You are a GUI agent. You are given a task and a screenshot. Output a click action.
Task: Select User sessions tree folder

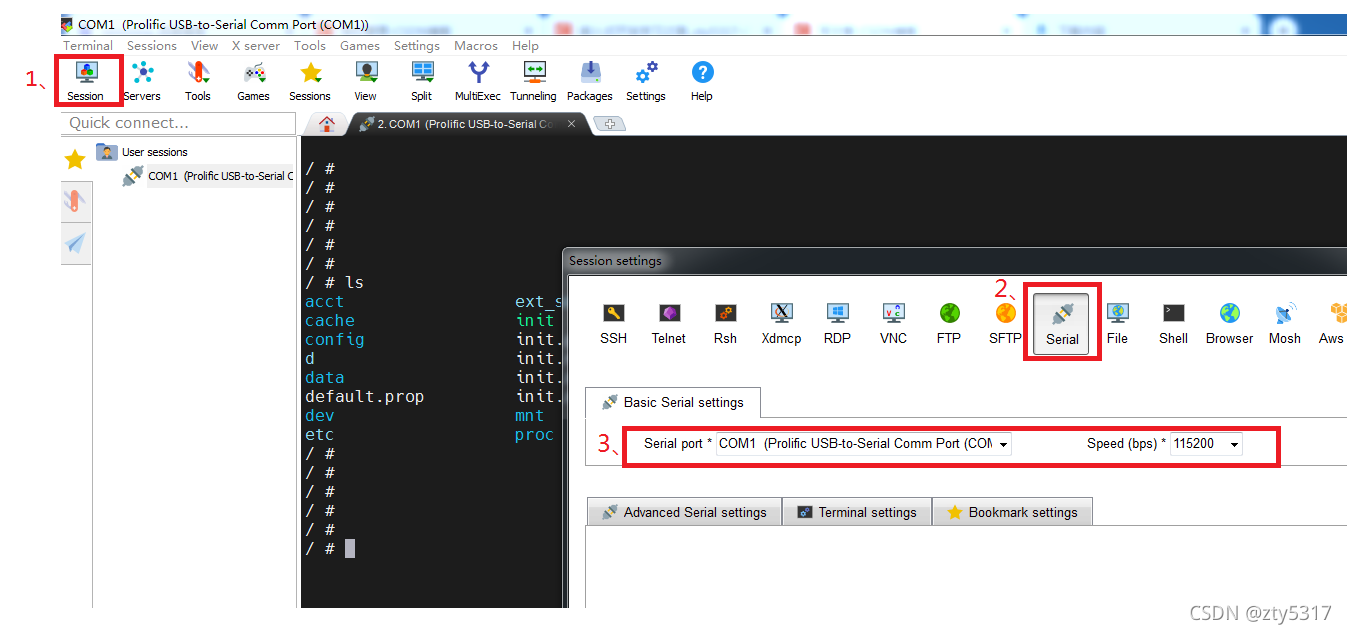pos(142,152)
